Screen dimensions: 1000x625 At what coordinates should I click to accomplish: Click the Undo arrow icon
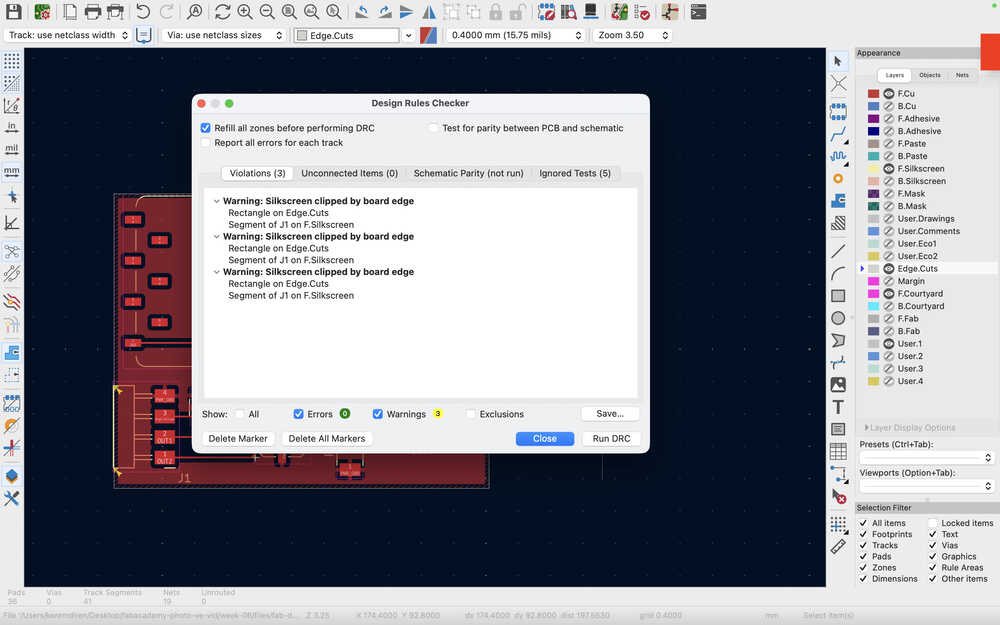(x=143, y=11)
